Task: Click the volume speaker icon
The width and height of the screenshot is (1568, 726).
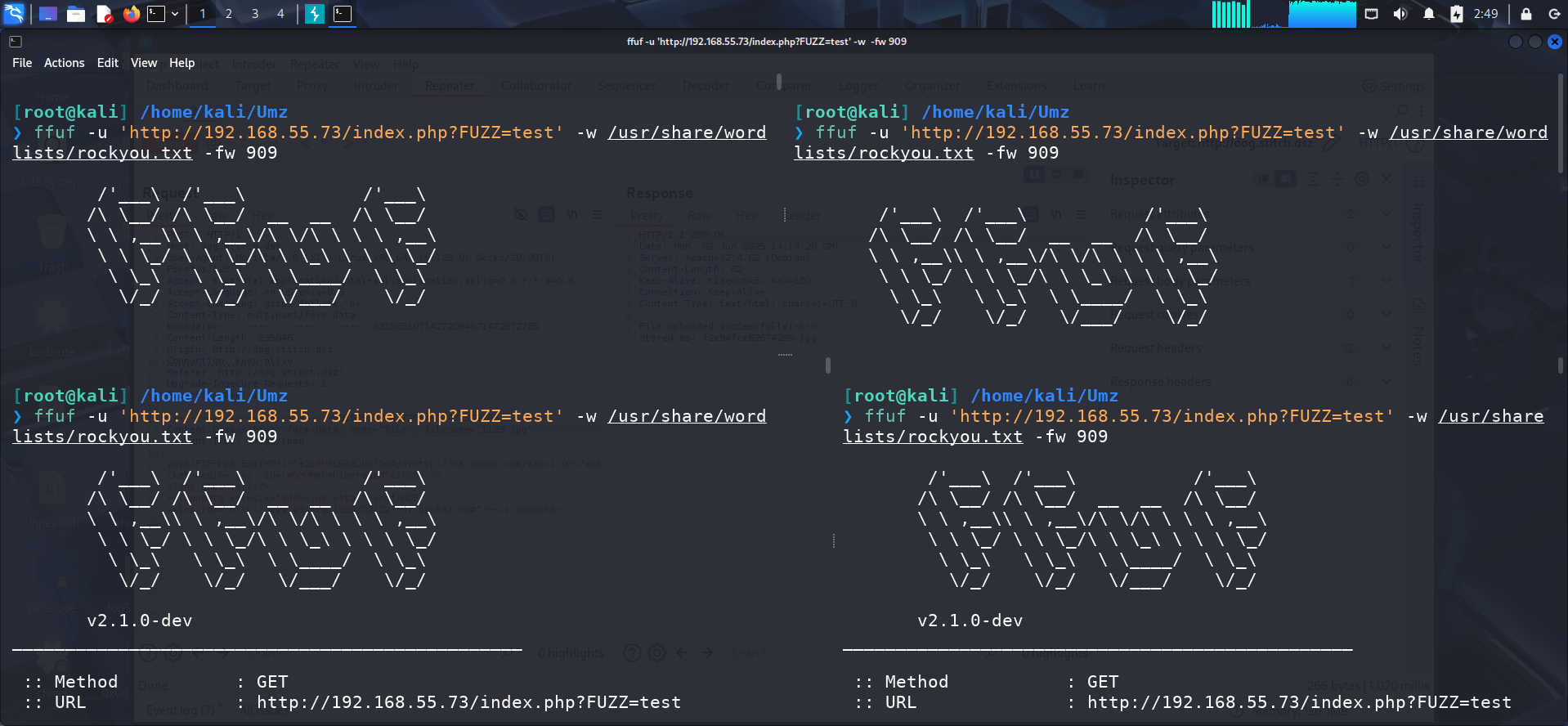Action: click(1400, 14)
